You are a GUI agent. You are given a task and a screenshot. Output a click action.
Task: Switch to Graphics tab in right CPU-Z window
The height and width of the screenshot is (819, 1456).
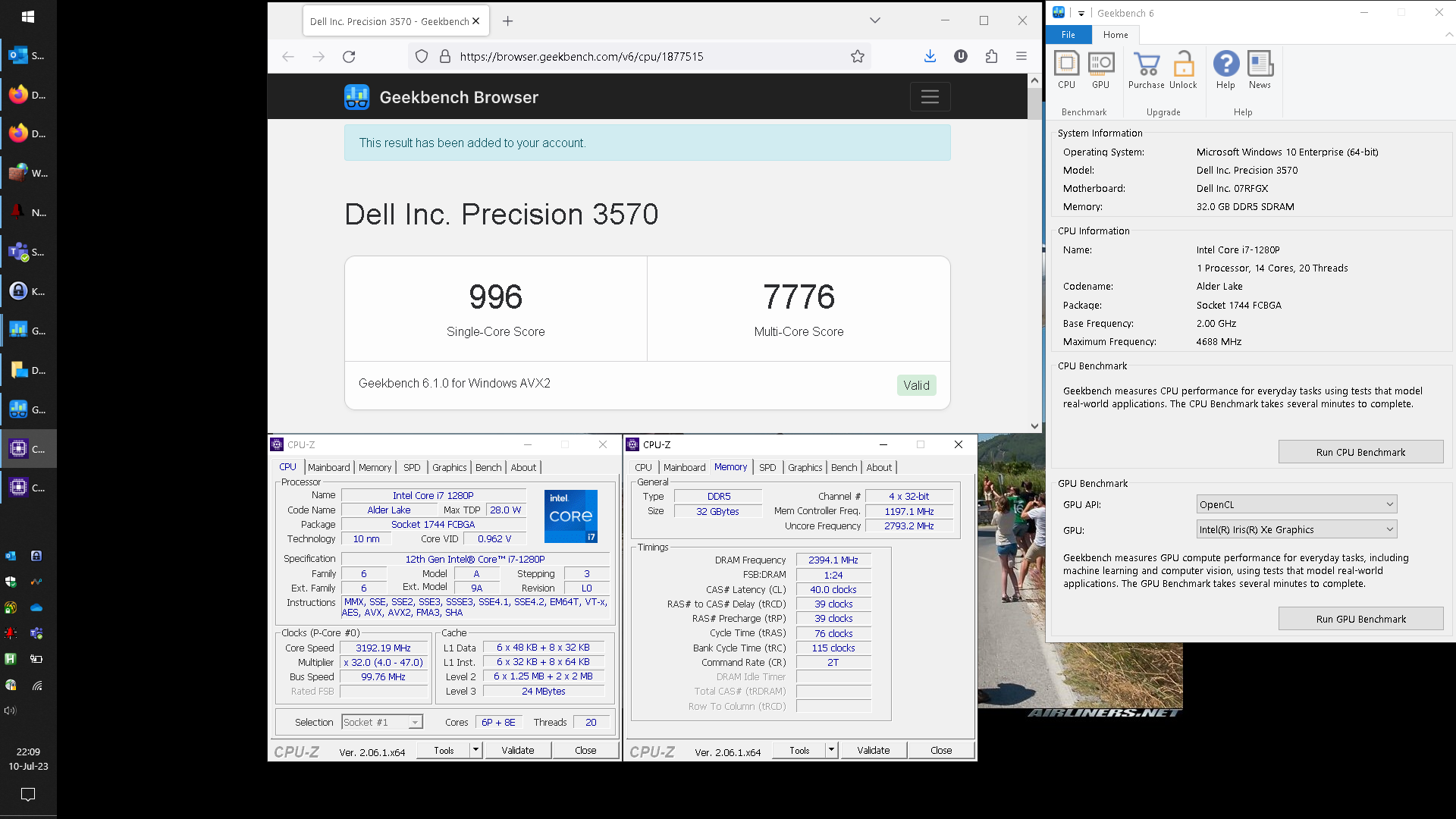[x=805, y=467]
